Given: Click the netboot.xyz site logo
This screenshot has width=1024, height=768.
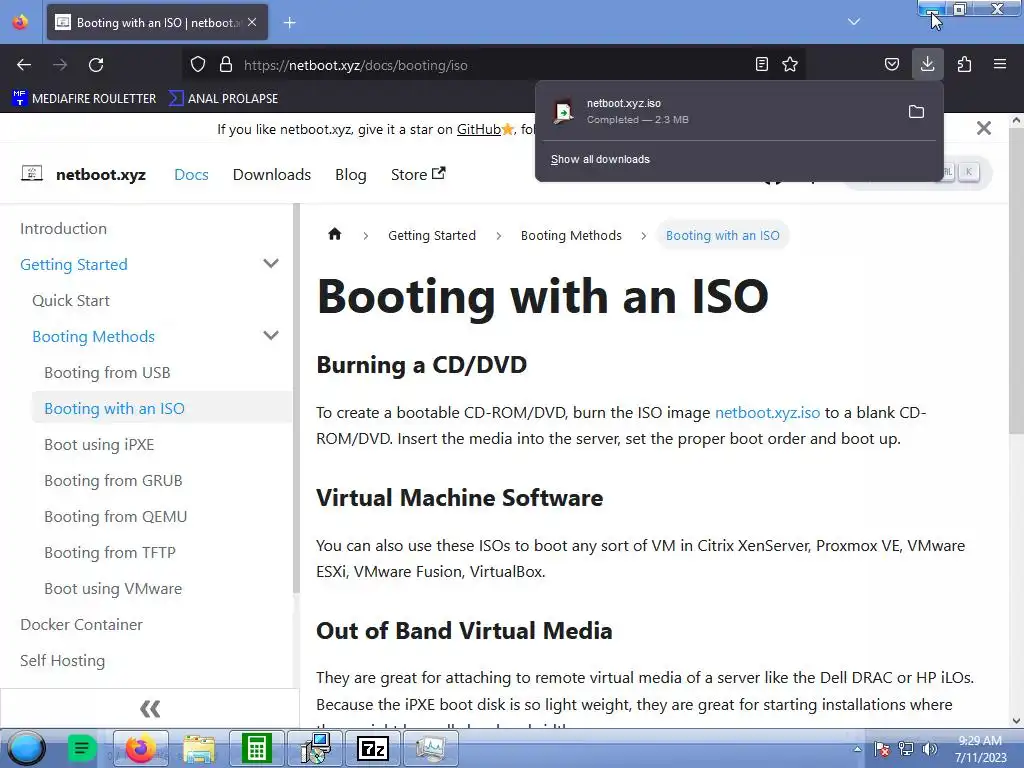Looking at the screenshot, I should tap(84, 174).
